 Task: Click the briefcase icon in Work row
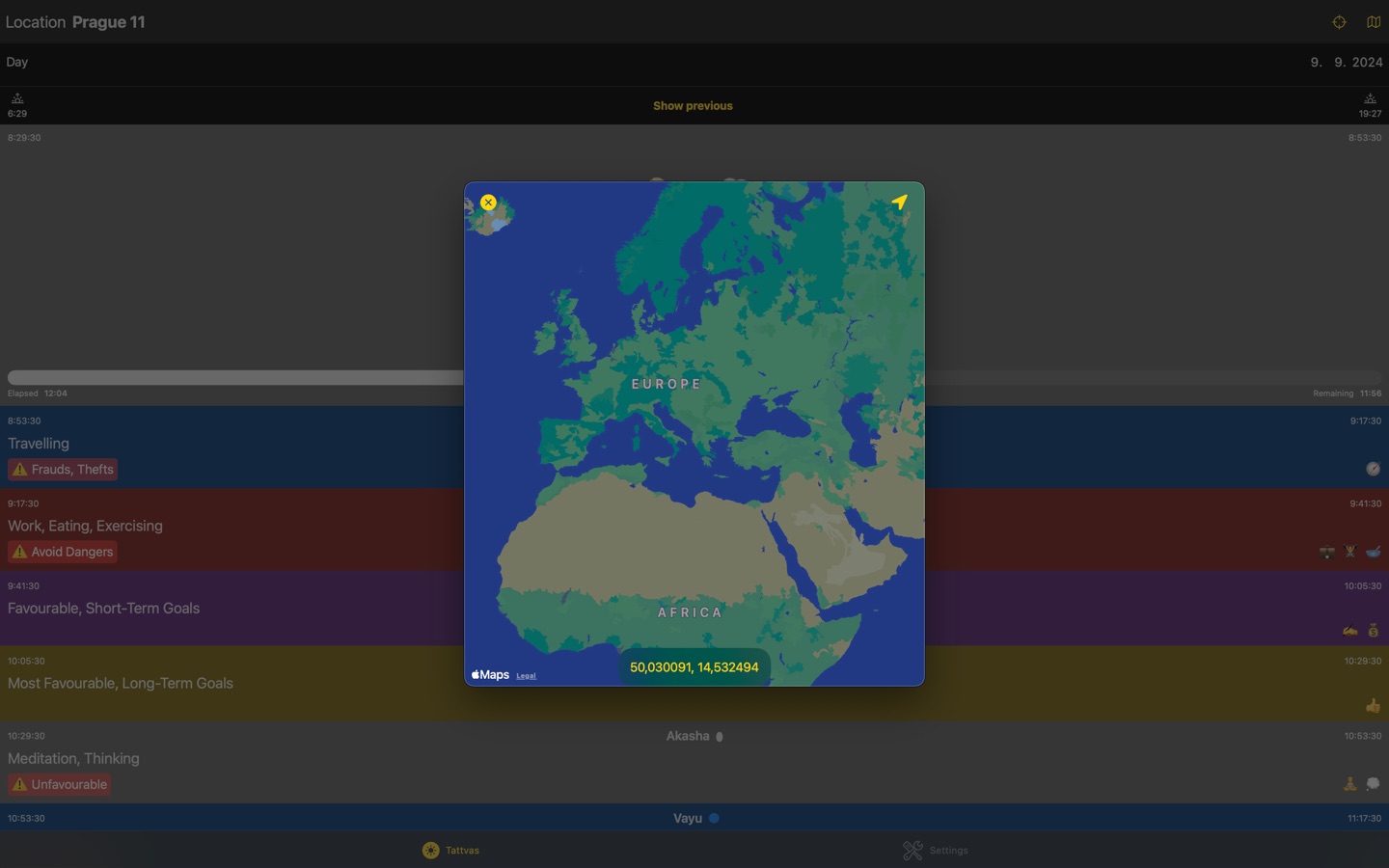1327,552
